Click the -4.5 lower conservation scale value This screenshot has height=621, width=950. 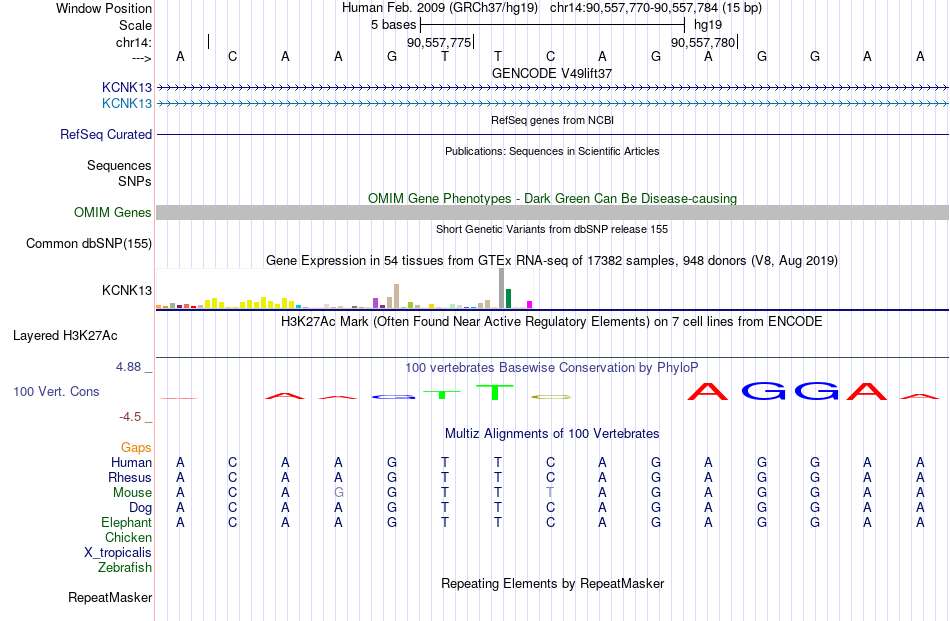(x=130, y=417)
